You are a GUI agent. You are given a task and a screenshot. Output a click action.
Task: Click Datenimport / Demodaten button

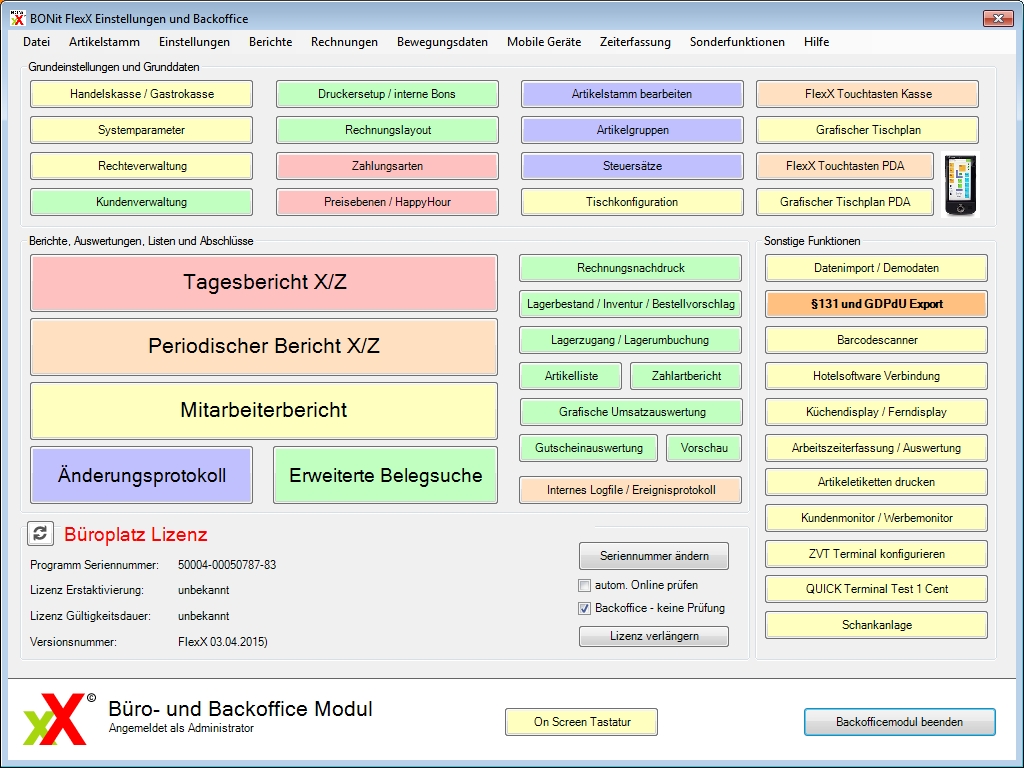click(876, 268)
